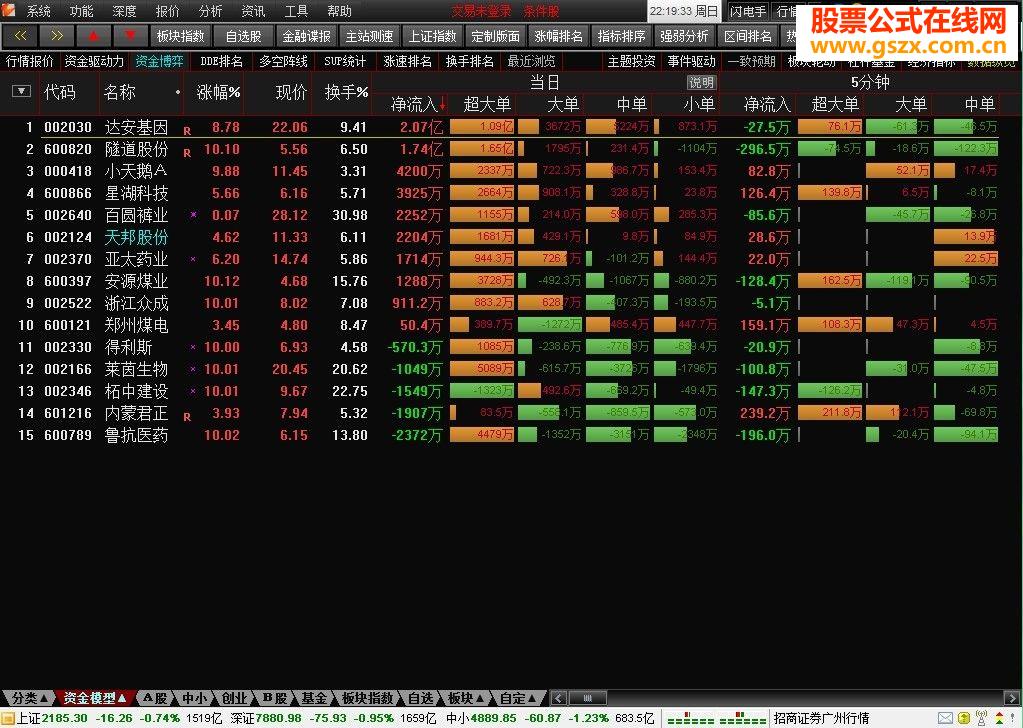Switch to the 行情报价 tab
Image resolution: width=1023 pixels, height=728 pixels.
[29, 61]
